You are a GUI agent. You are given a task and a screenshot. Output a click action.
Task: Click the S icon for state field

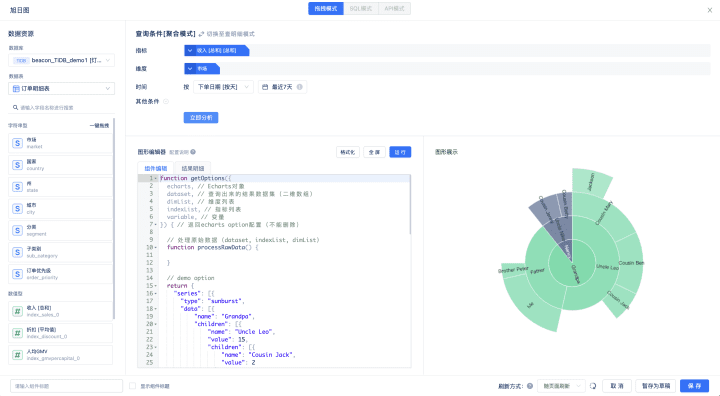[17, 187]
